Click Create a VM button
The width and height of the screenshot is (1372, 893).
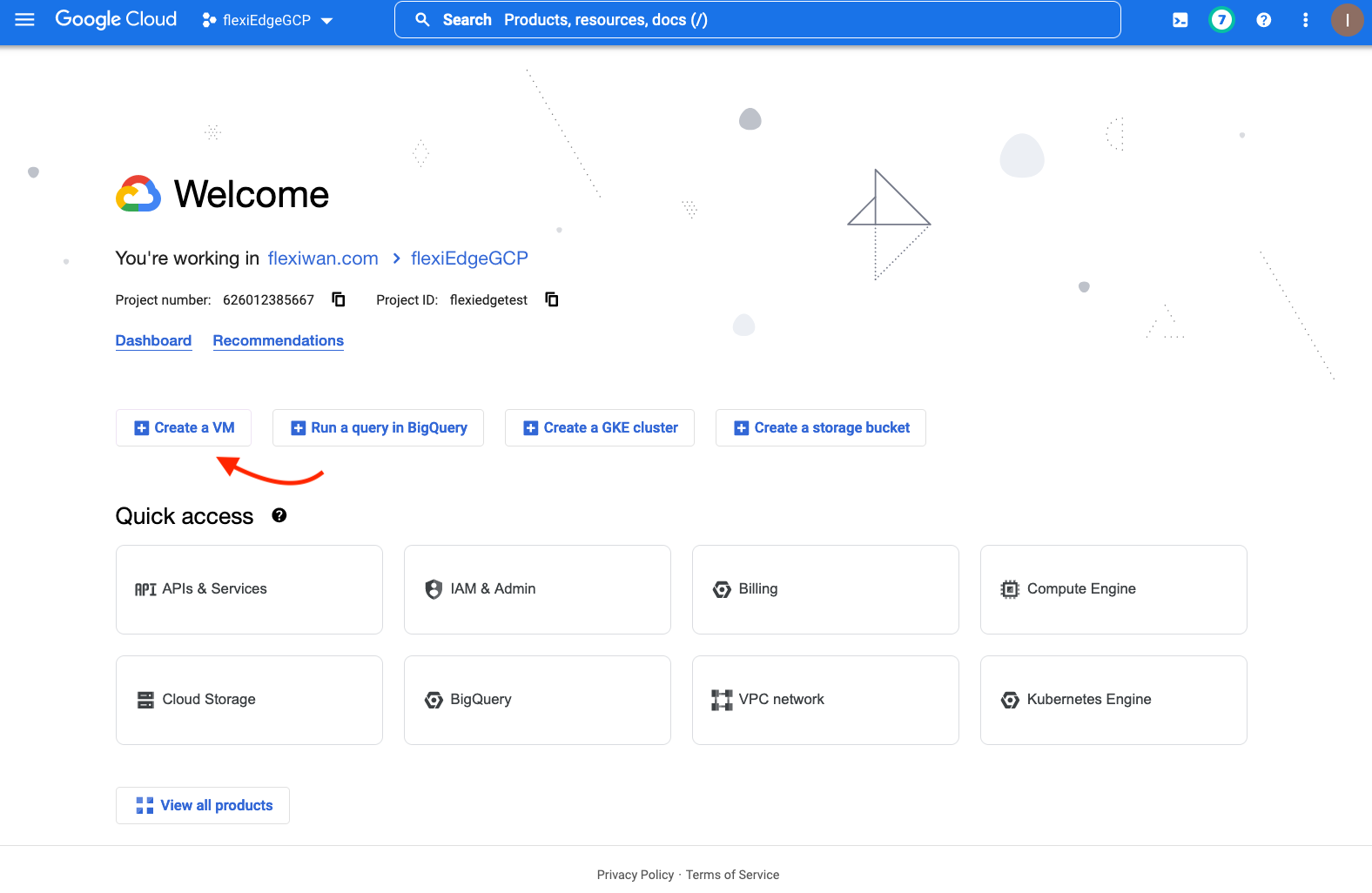[184, 427]
